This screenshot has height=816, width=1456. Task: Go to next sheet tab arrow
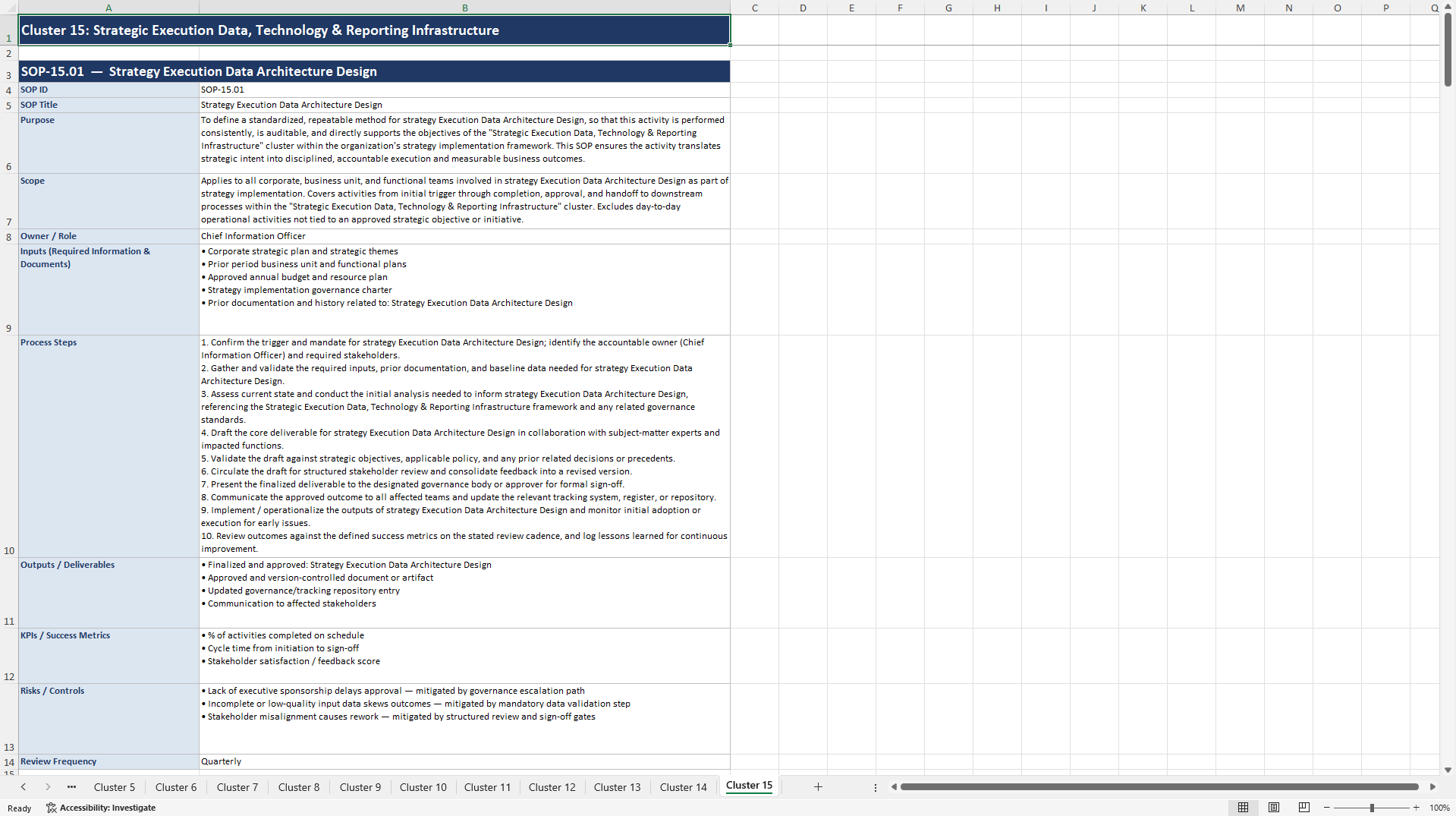click(x=48, y=787)
